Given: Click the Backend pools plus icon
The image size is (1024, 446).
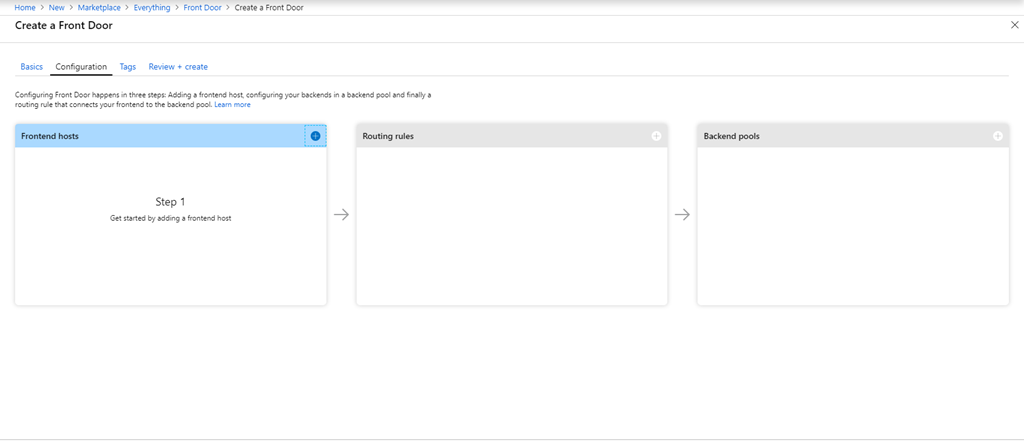Looking at the screenshot, I should click(x=998, y=136).
